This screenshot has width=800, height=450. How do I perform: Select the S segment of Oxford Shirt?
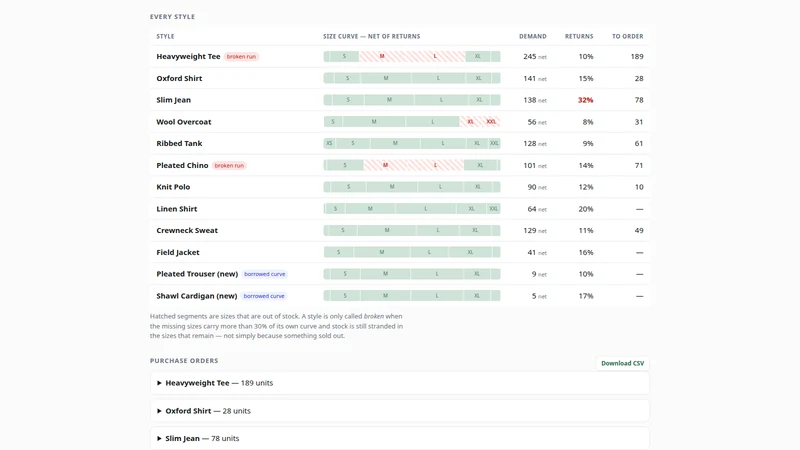click(347, 78)
